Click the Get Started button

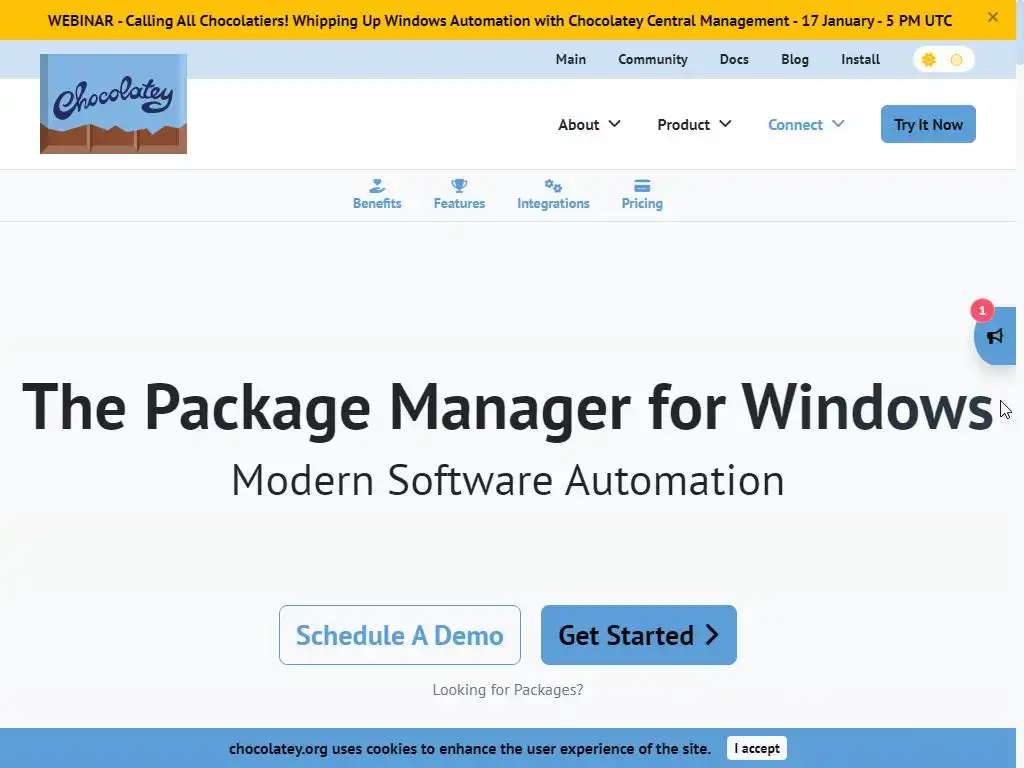(x=638, y=635)
